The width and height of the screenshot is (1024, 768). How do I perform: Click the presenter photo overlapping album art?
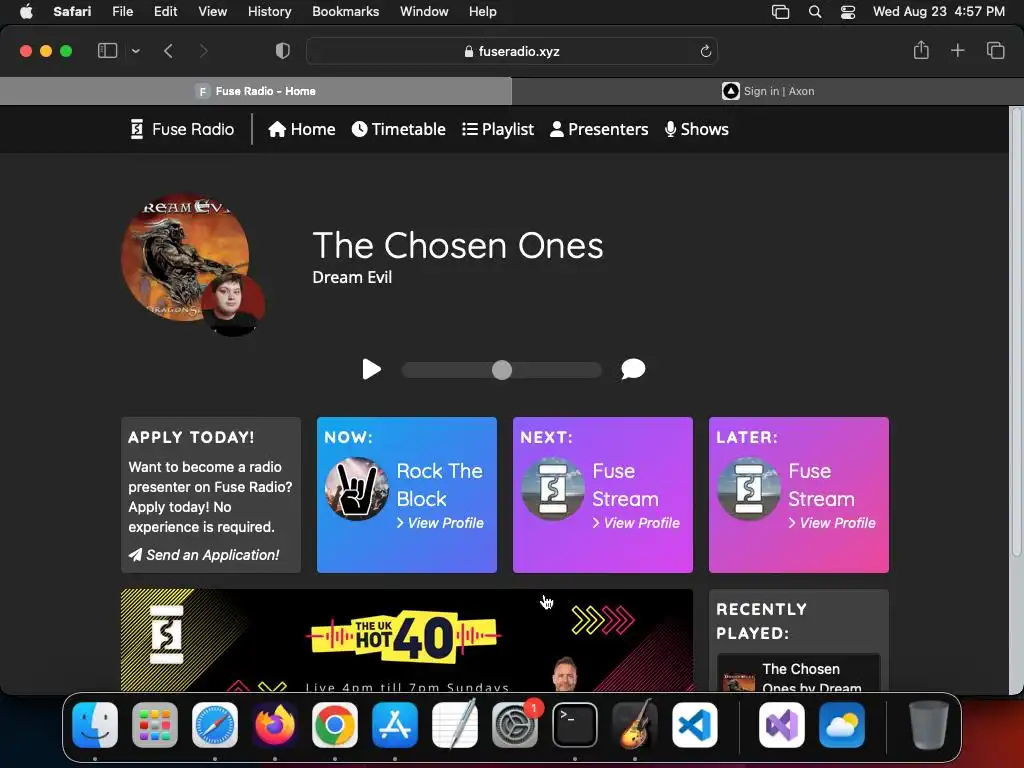click(x=233, y=305)
